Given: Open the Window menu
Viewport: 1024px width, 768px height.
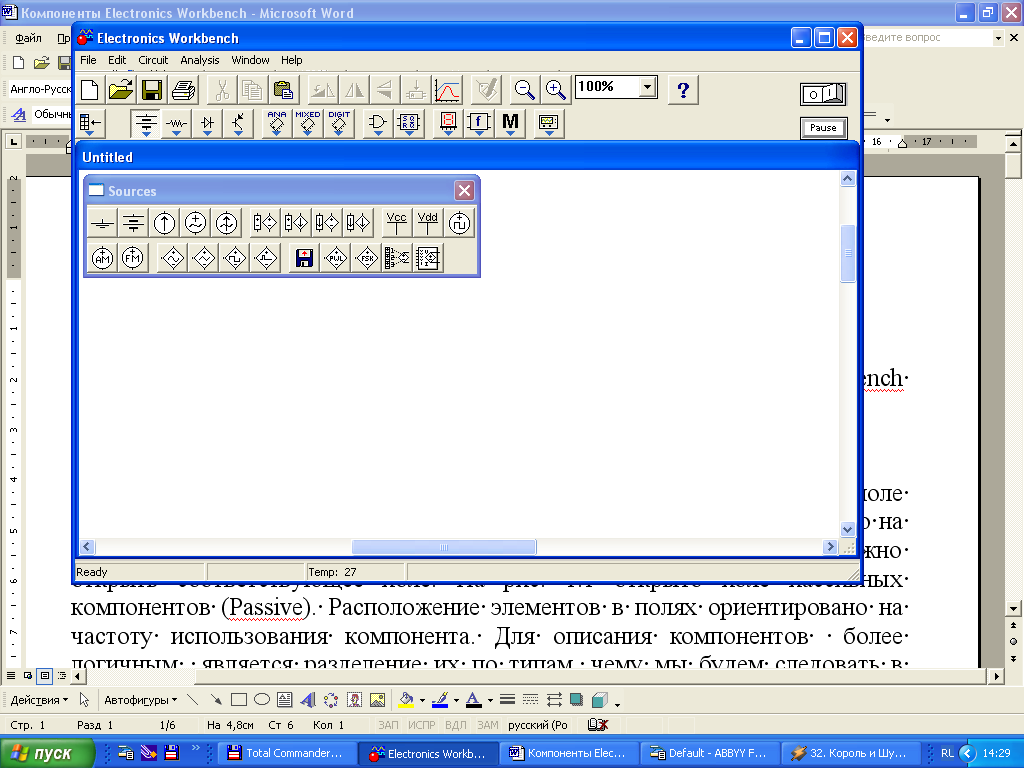Looking at the screenshot, I should 250,60.
